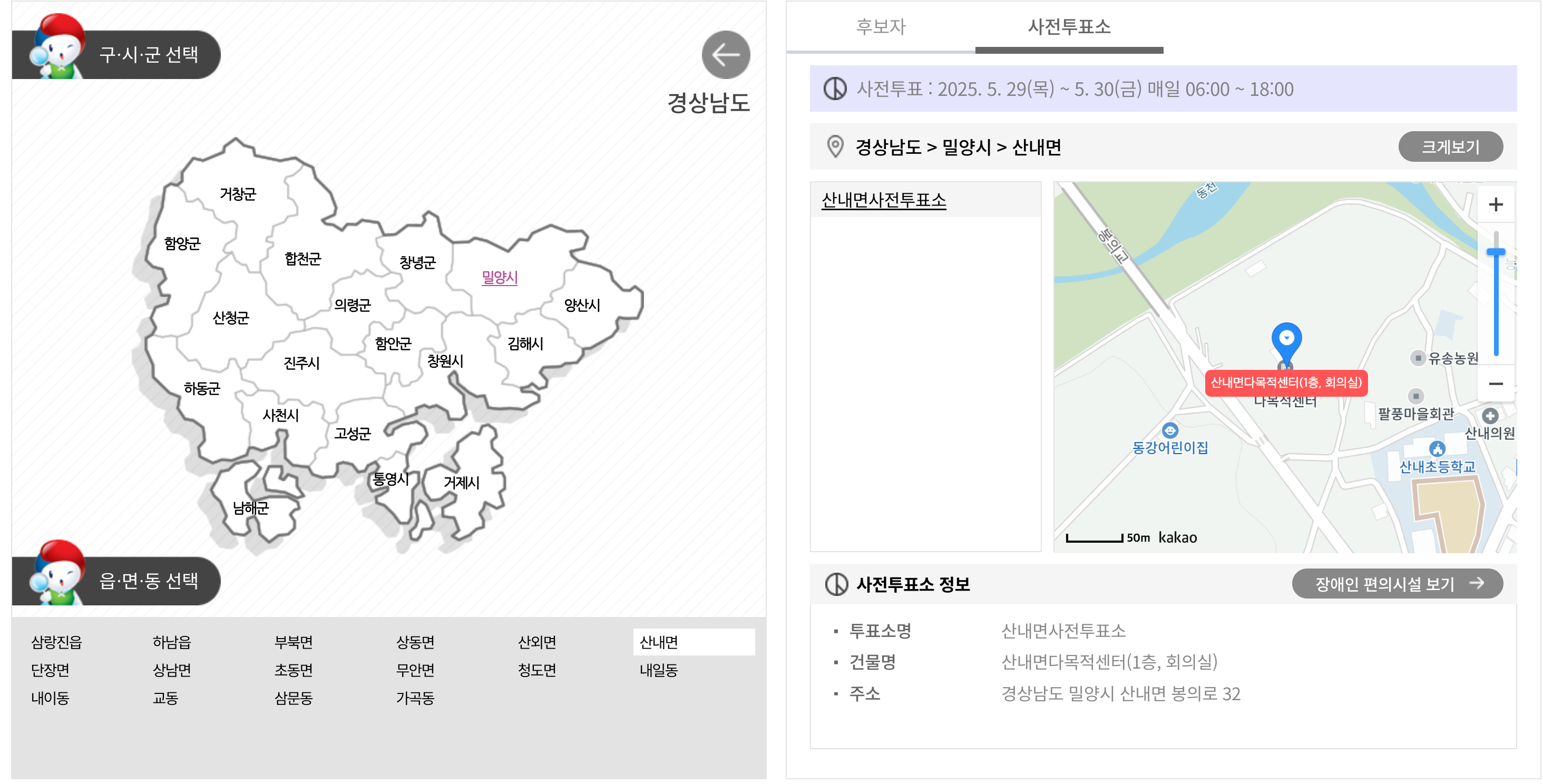
Task: Open the 크게보기 enlarged map
Action: tap(1450, 147)
